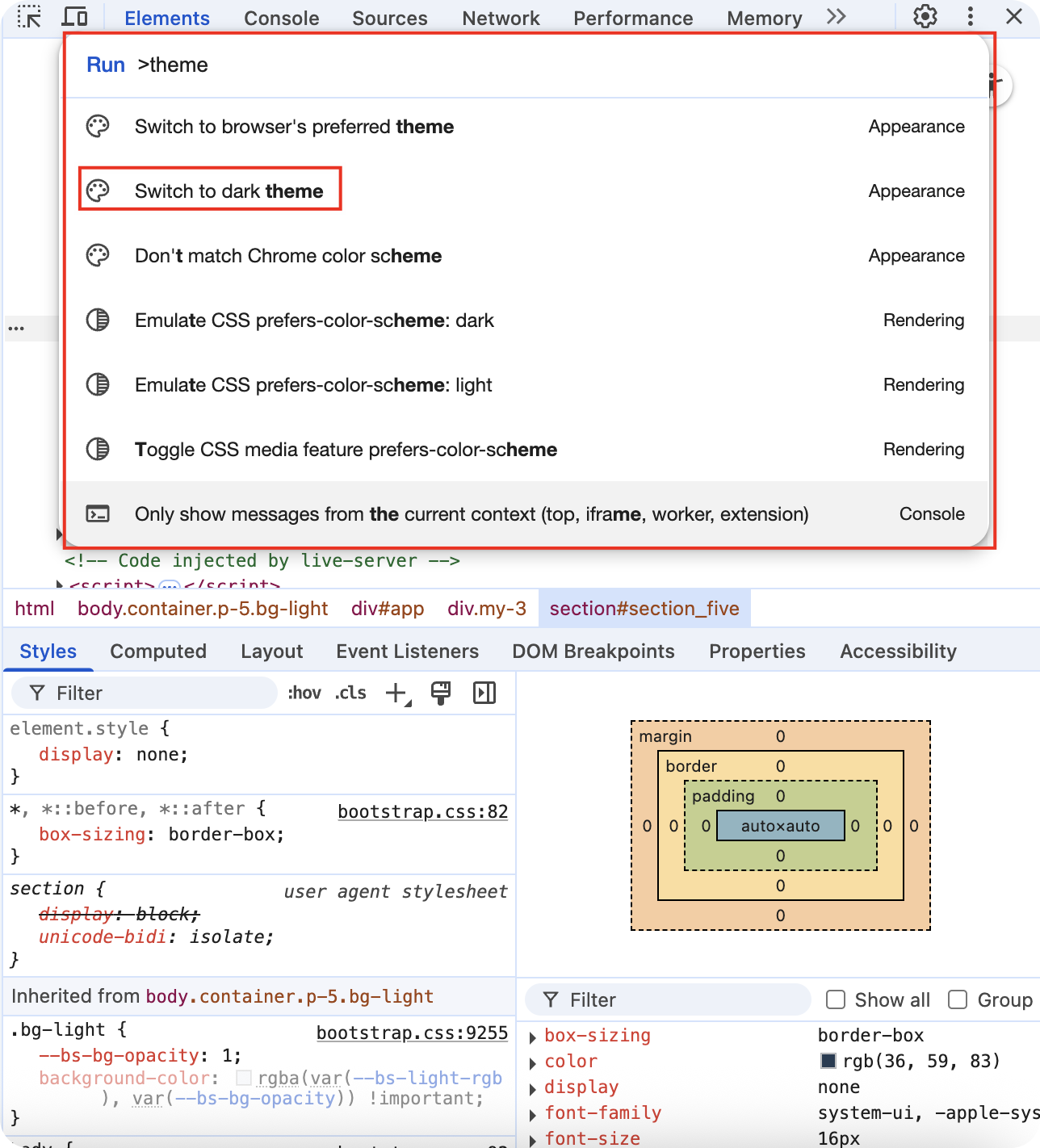1040x1148 pixels.
Task: Click the computed styles sidebar toggle icon
Action: click(484, 693)
